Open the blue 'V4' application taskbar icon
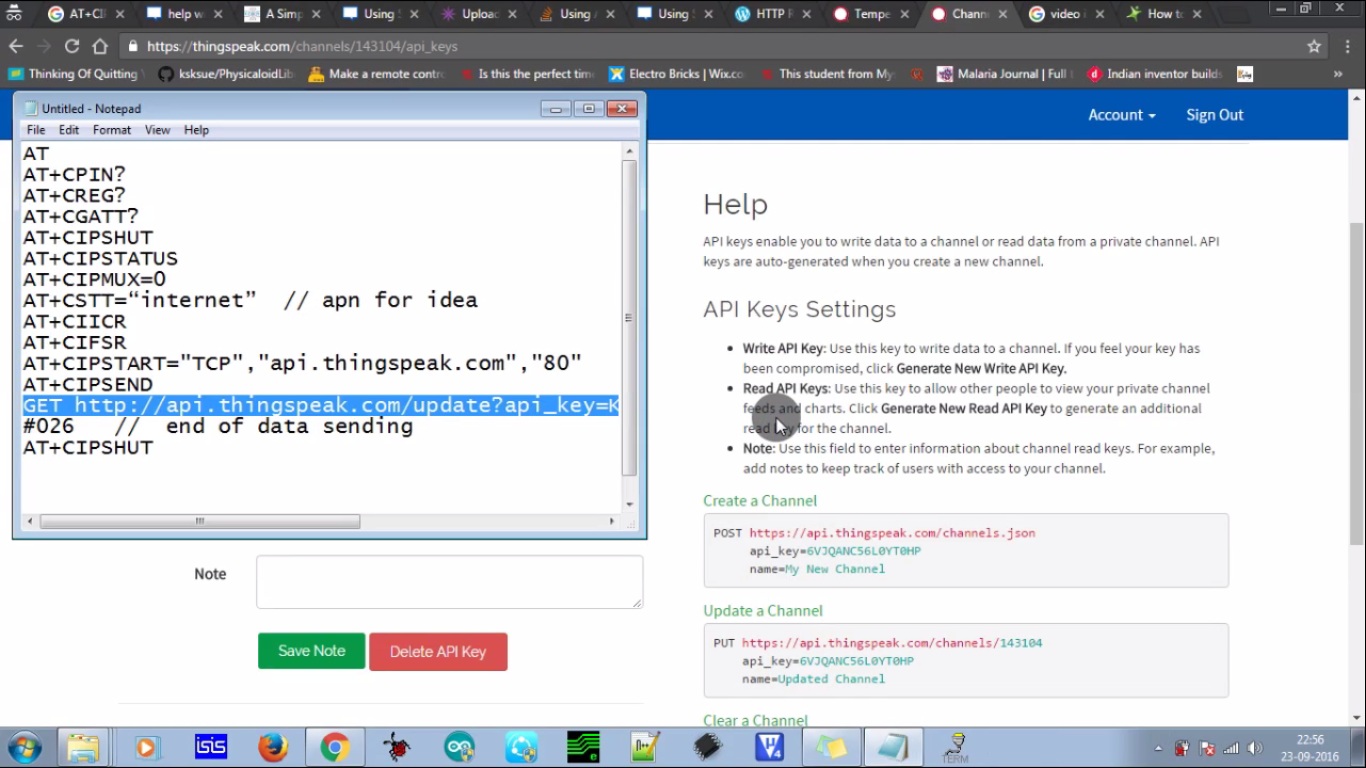Viewport: 1366px width, 768px height. [x=769, y=747]
